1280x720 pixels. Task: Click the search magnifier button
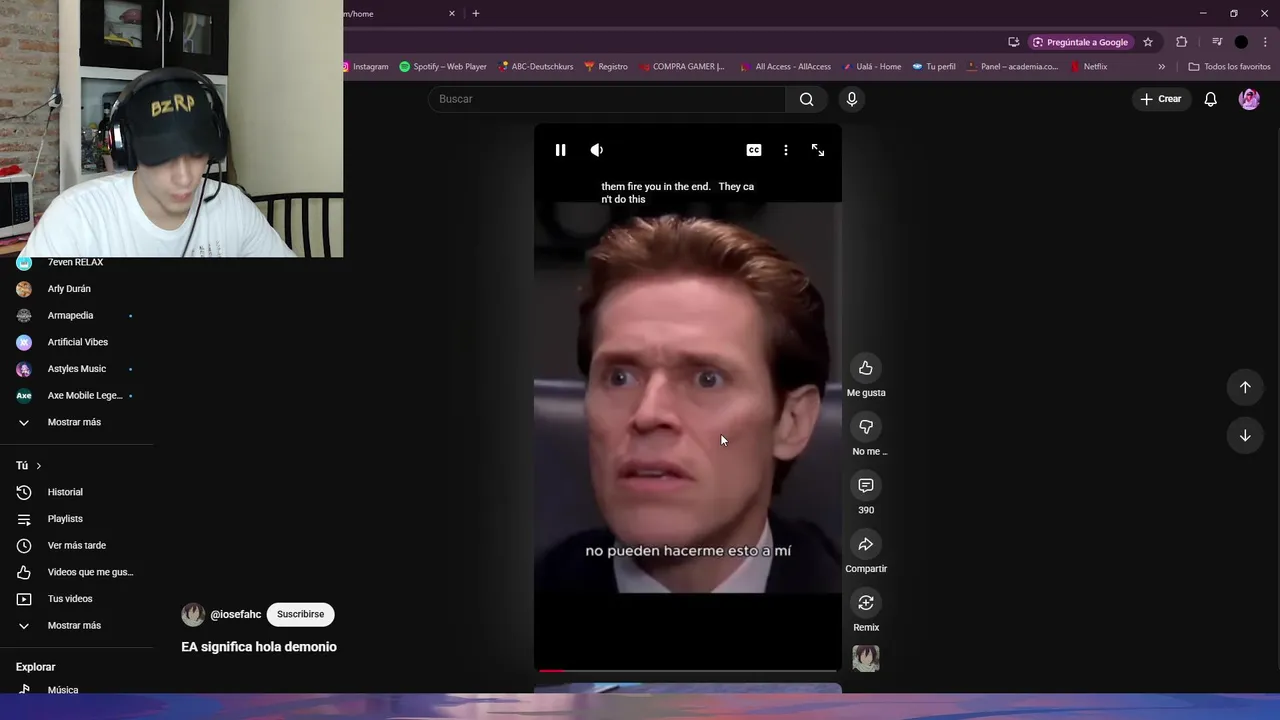point(807,99)
